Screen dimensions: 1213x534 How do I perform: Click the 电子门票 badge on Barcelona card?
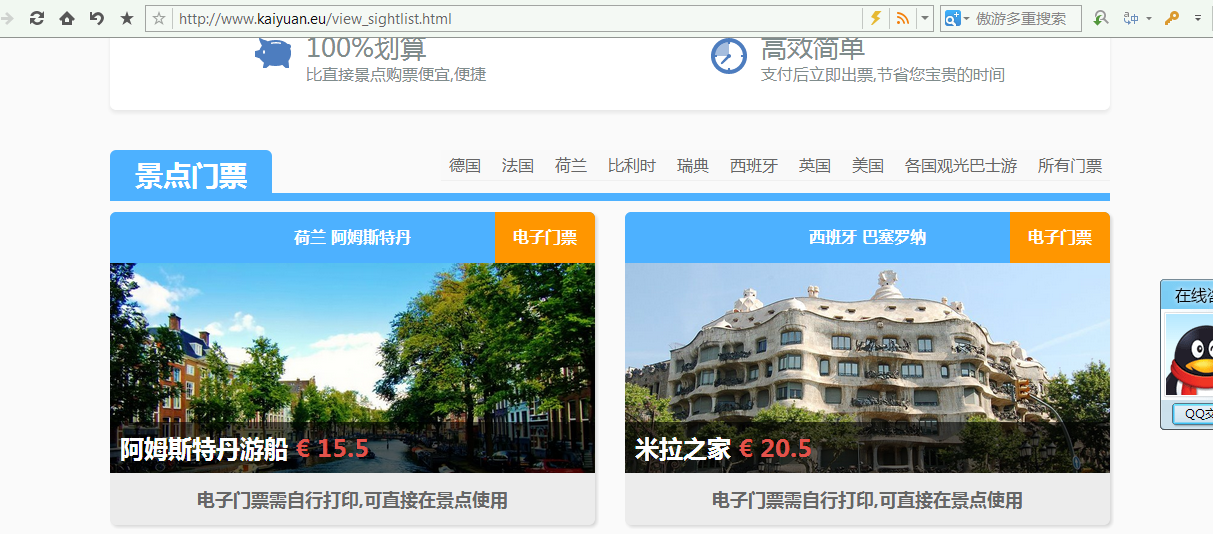1060,237
